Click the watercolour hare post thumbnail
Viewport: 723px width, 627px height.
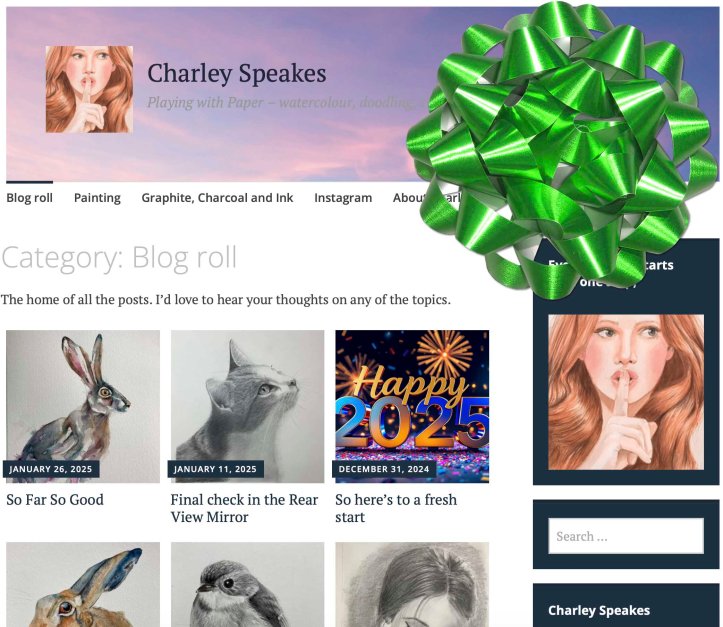coord(83,406)
